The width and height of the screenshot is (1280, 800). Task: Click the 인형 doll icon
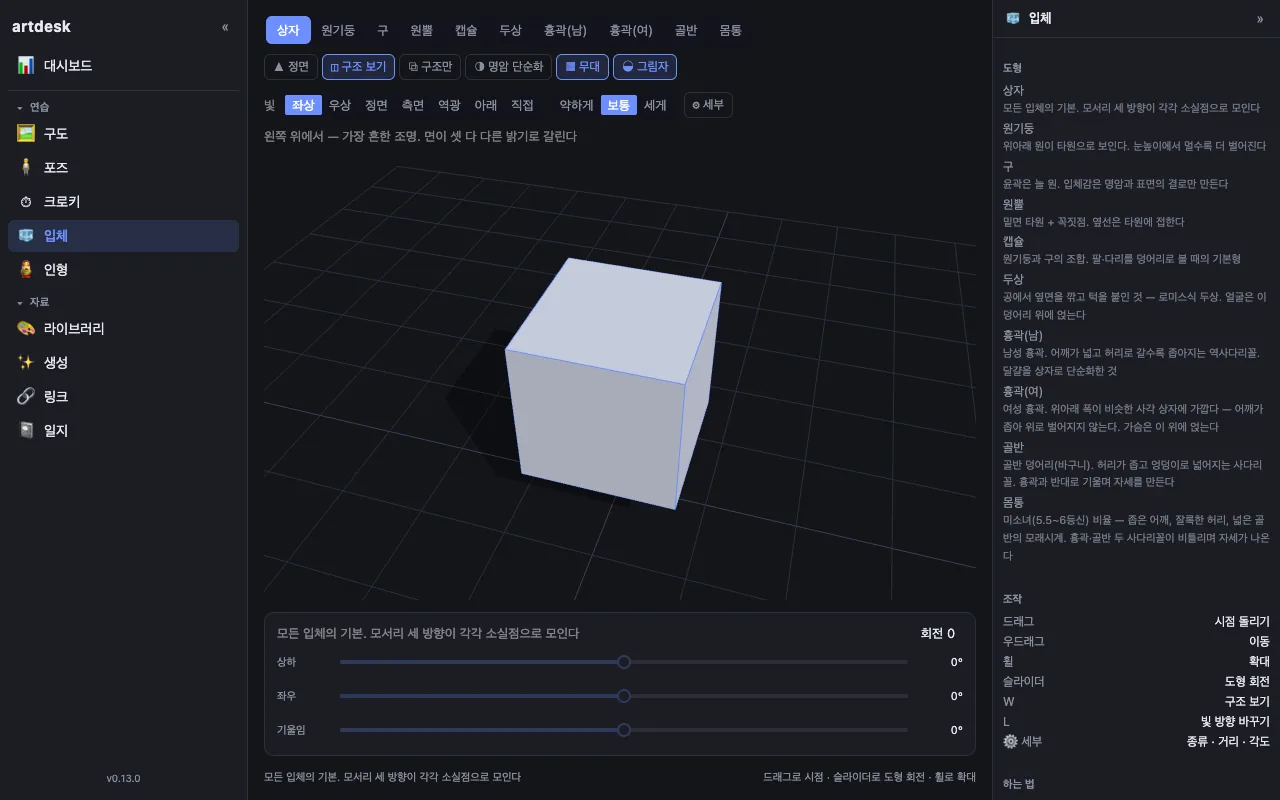click(26, 270)
